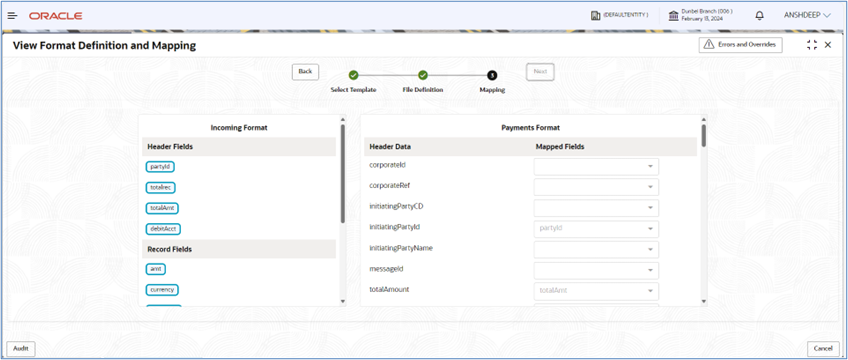The height and width of the screenshot is (360, 848).
Task: Select the totalrec header field chip
Action: click(x=161, y=188)
